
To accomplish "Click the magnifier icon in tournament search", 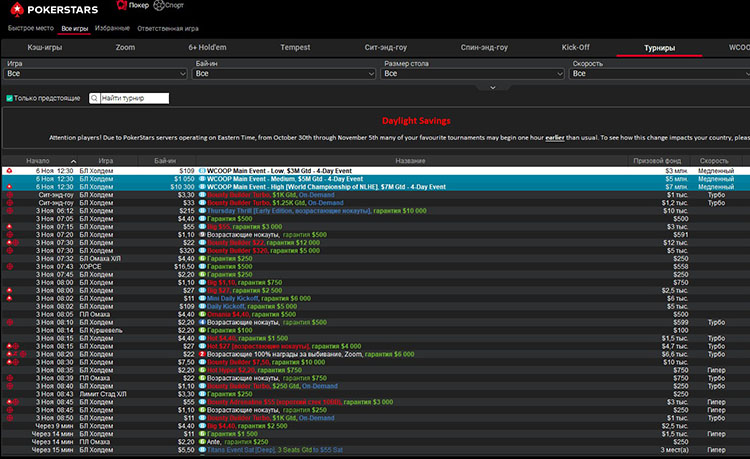I will 95,98.
